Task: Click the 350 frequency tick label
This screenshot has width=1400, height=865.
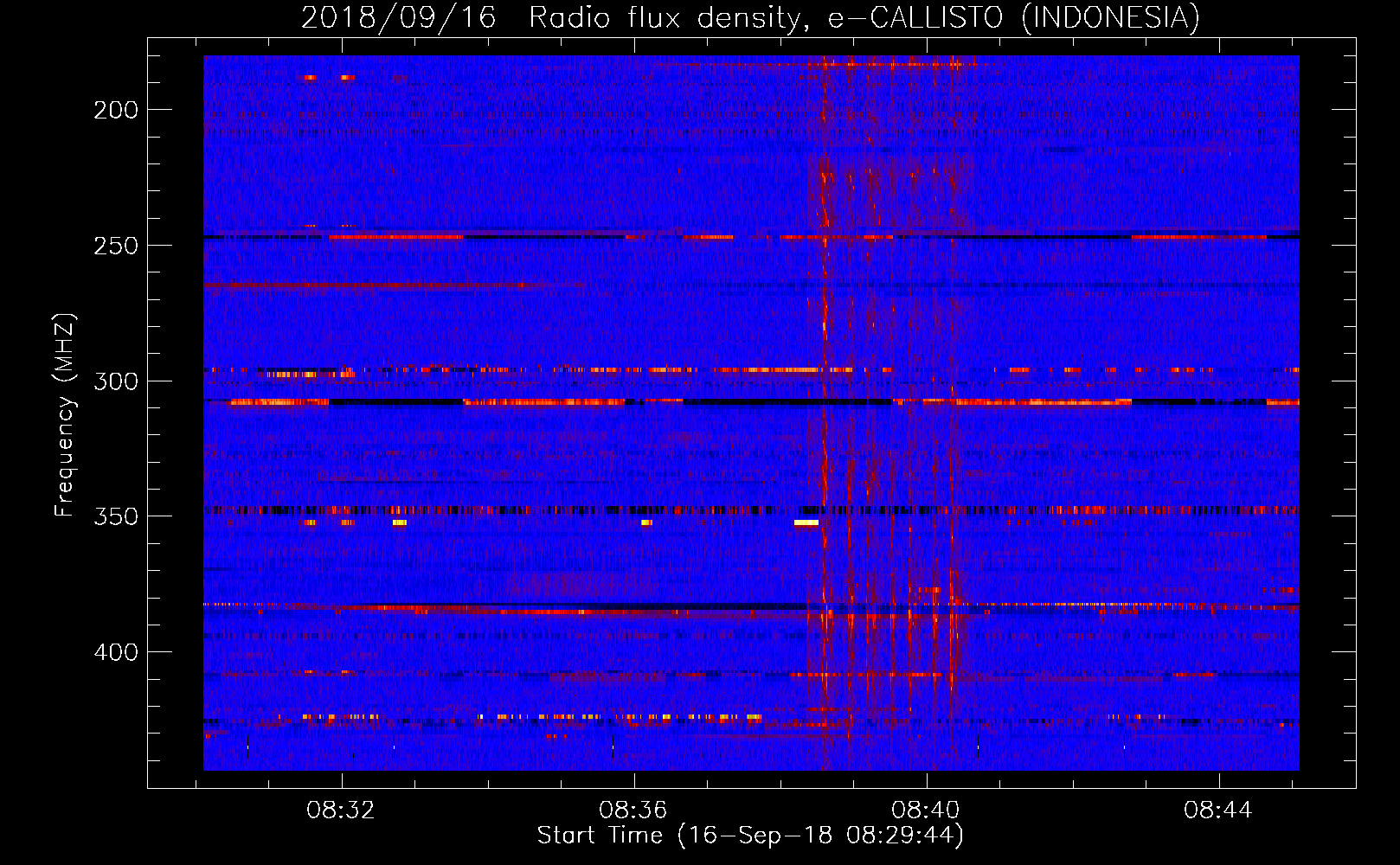Action: pos(116,516)
